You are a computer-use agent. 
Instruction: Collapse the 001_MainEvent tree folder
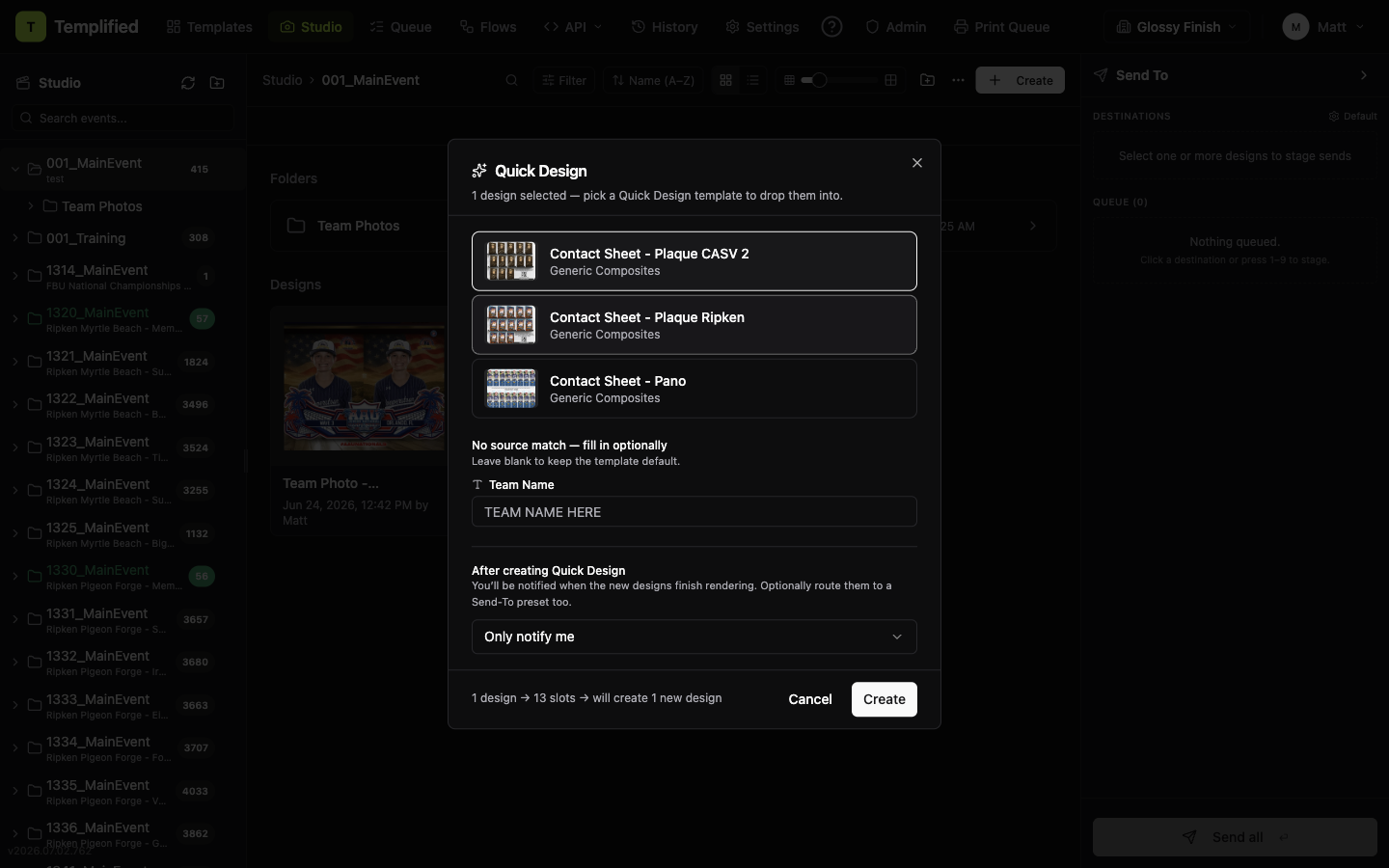(15, 169)
